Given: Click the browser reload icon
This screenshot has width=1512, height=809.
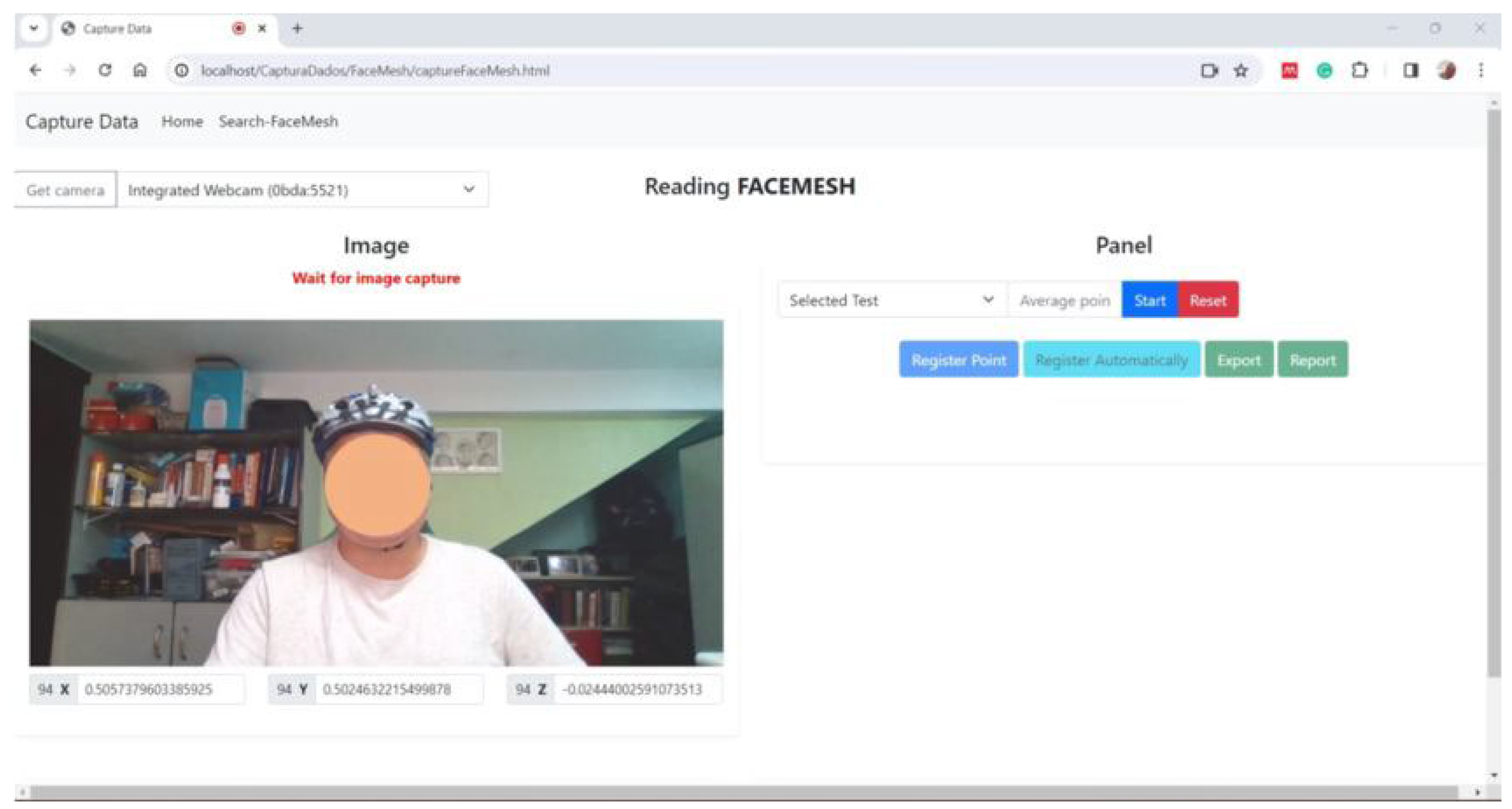Looking at the screenshot, I should (x=105, y=70).
